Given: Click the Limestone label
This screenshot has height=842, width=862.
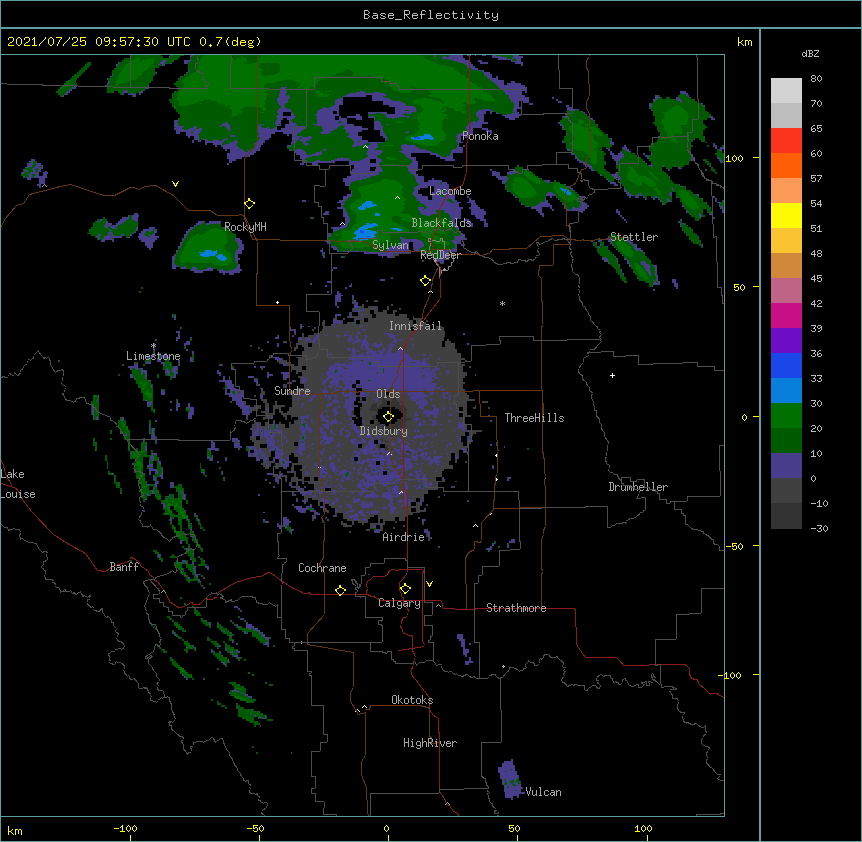Looking at the screenshot, I should tap(153, 356).
